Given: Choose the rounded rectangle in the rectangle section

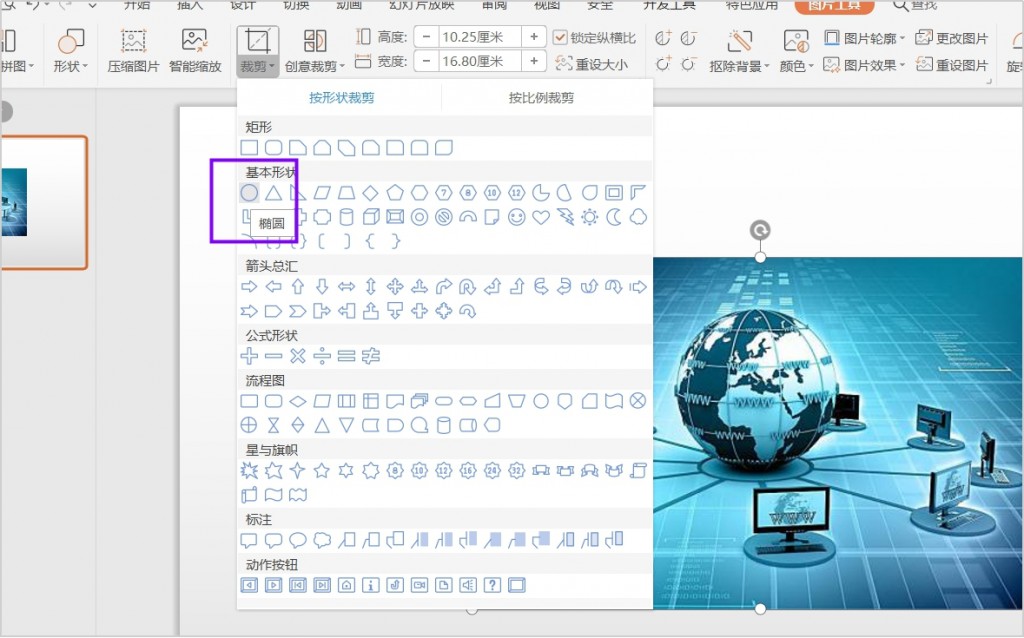Looking at the screenshot, I should (x=274, y=148).
